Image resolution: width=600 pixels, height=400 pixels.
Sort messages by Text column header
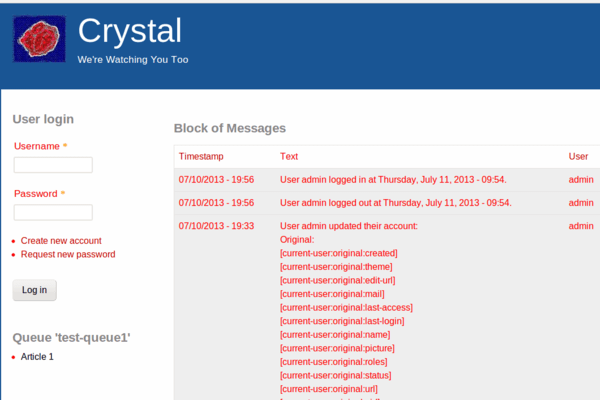(x=289, y=157)
